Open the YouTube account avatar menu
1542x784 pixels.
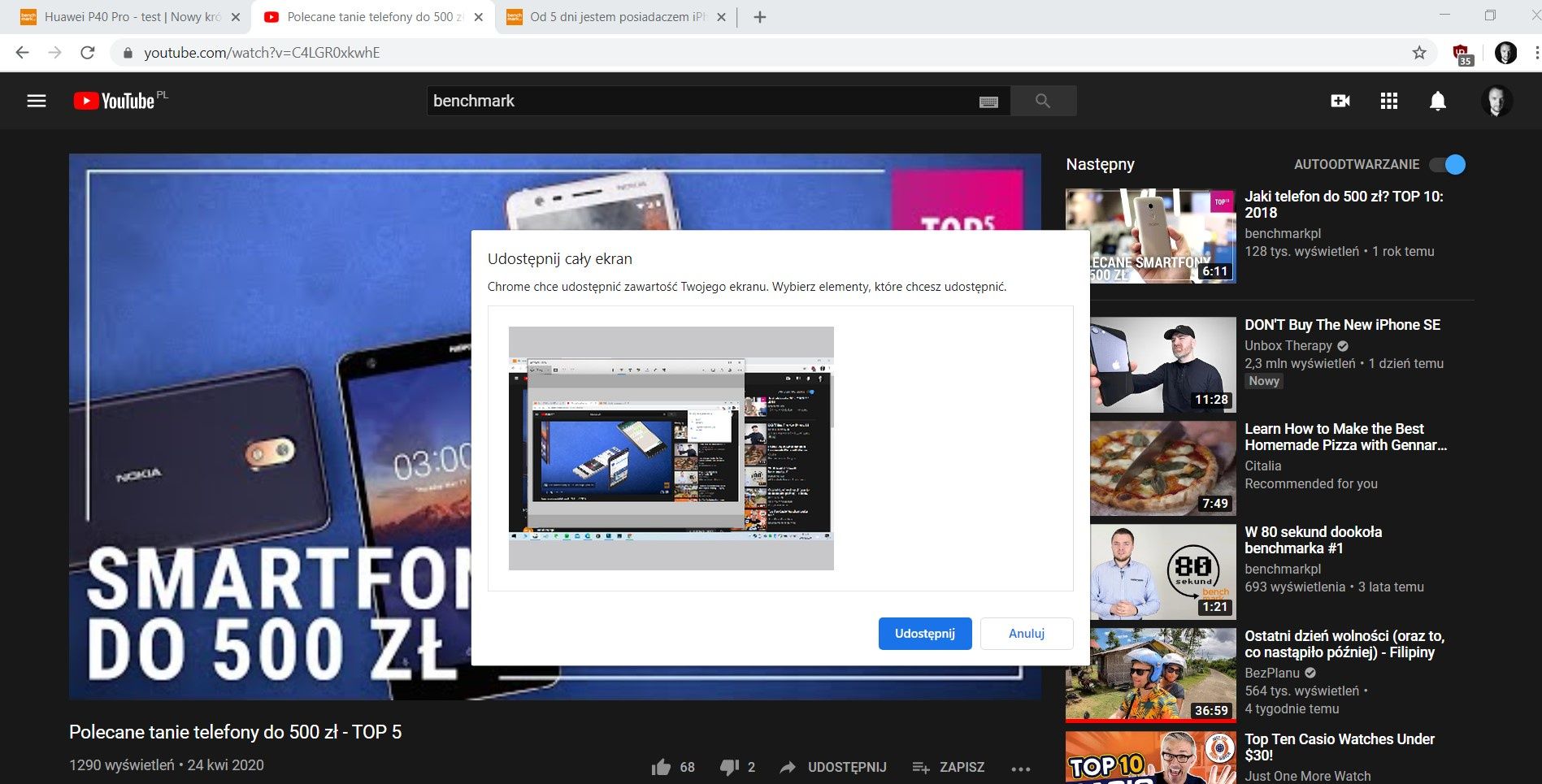pyautogui.click(x=1496, y=101)
